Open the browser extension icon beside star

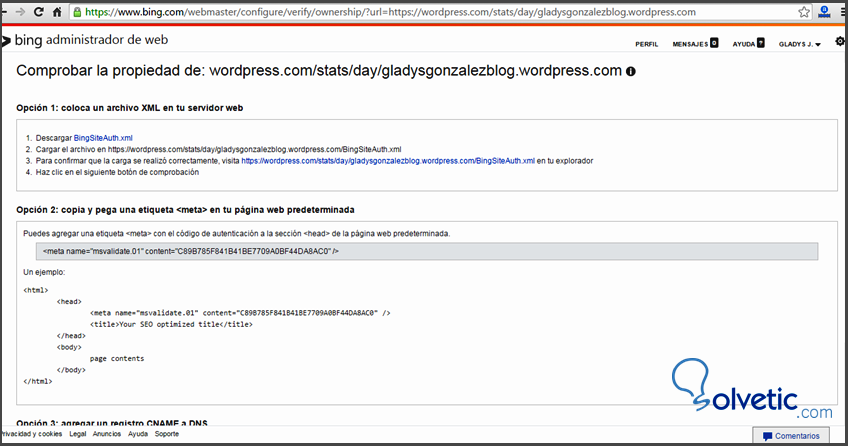point(824,12)
